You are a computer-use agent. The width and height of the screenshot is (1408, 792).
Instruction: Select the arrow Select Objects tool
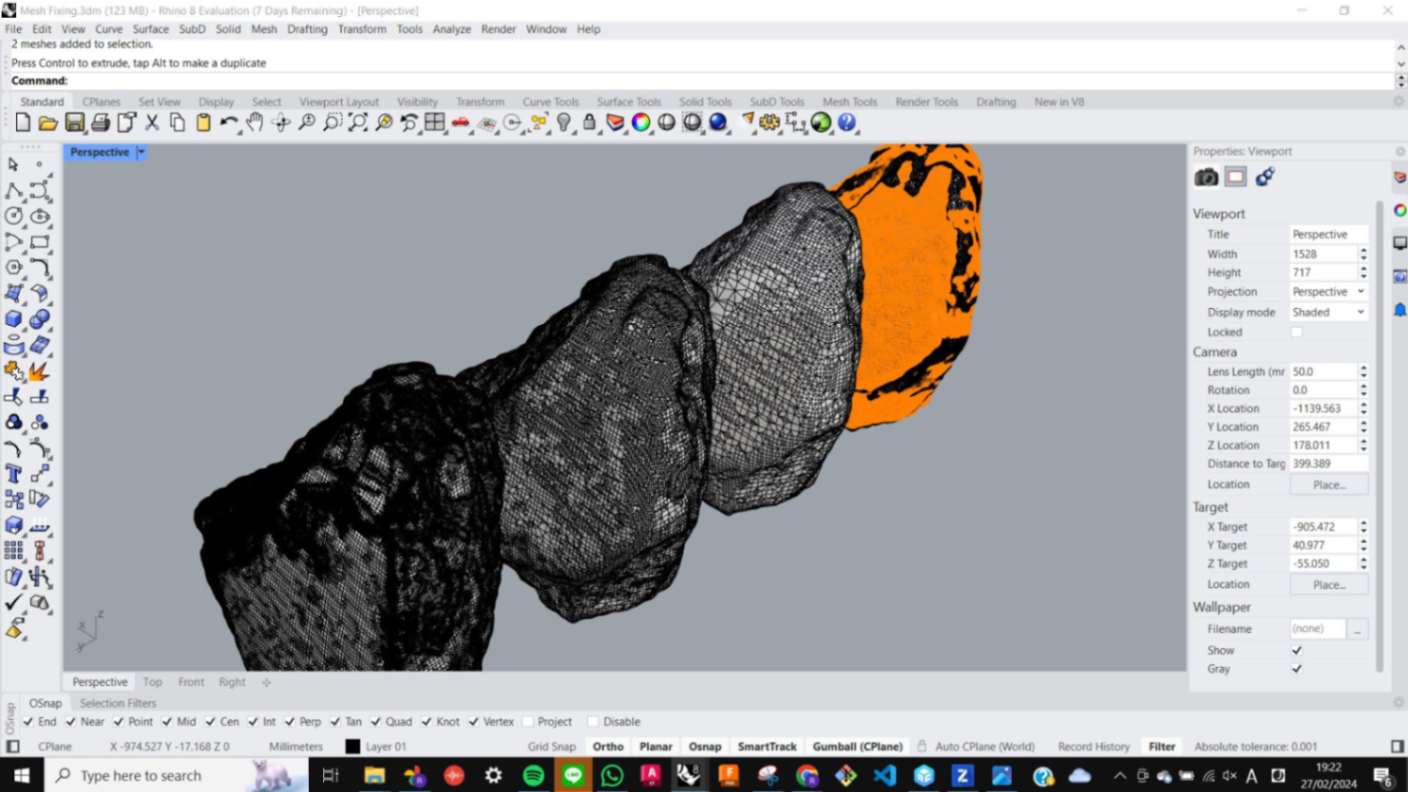tap(14, 164)
